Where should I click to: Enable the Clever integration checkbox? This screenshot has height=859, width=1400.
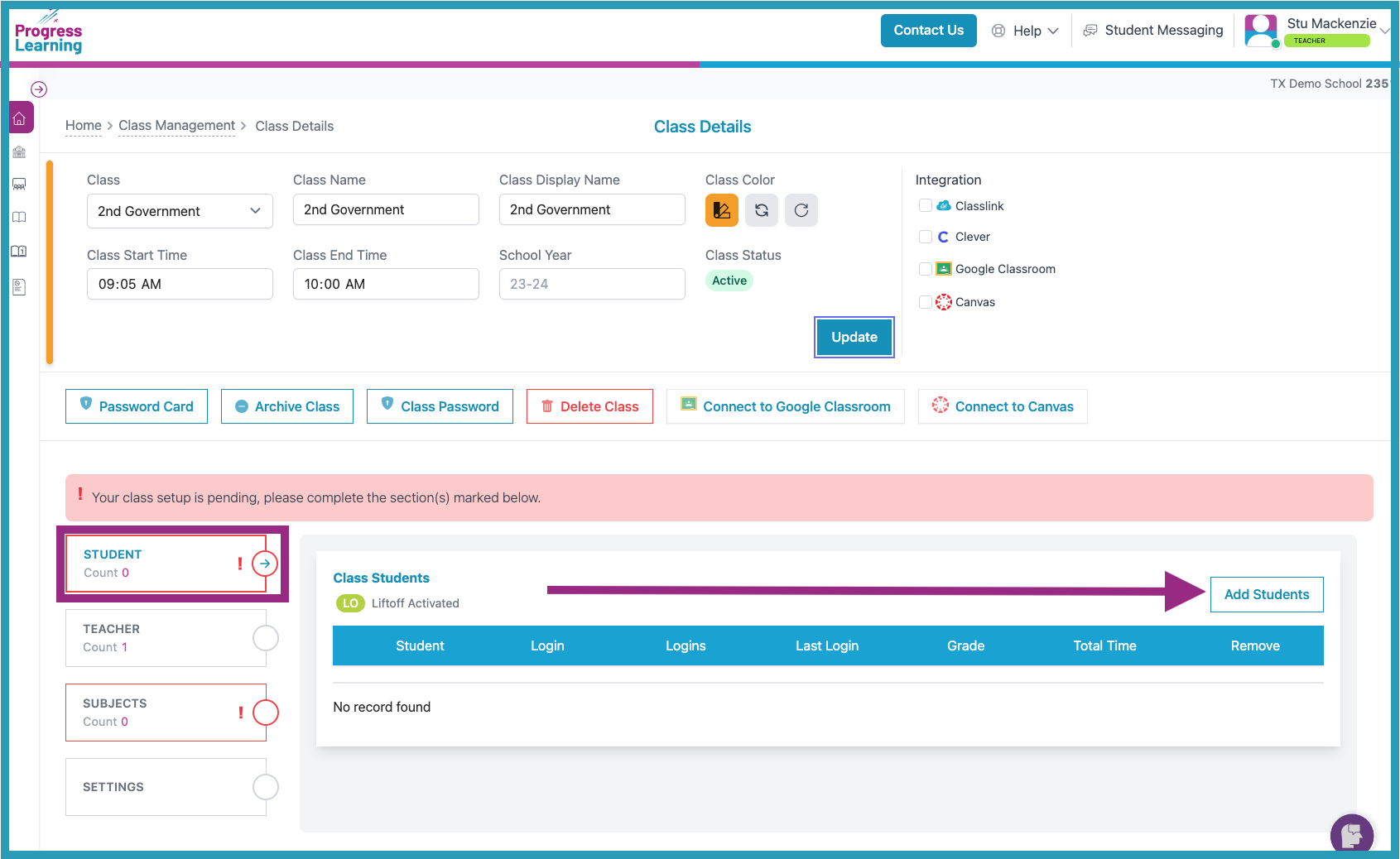pyautogui.click(x=926, y=237)
